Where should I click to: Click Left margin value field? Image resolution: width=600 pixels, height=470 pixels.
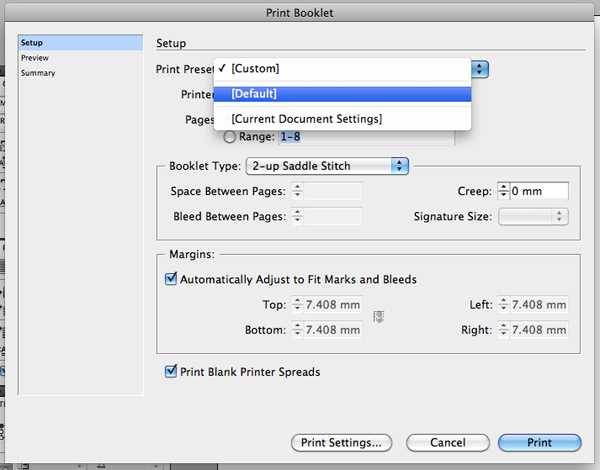tap(539, 305)
